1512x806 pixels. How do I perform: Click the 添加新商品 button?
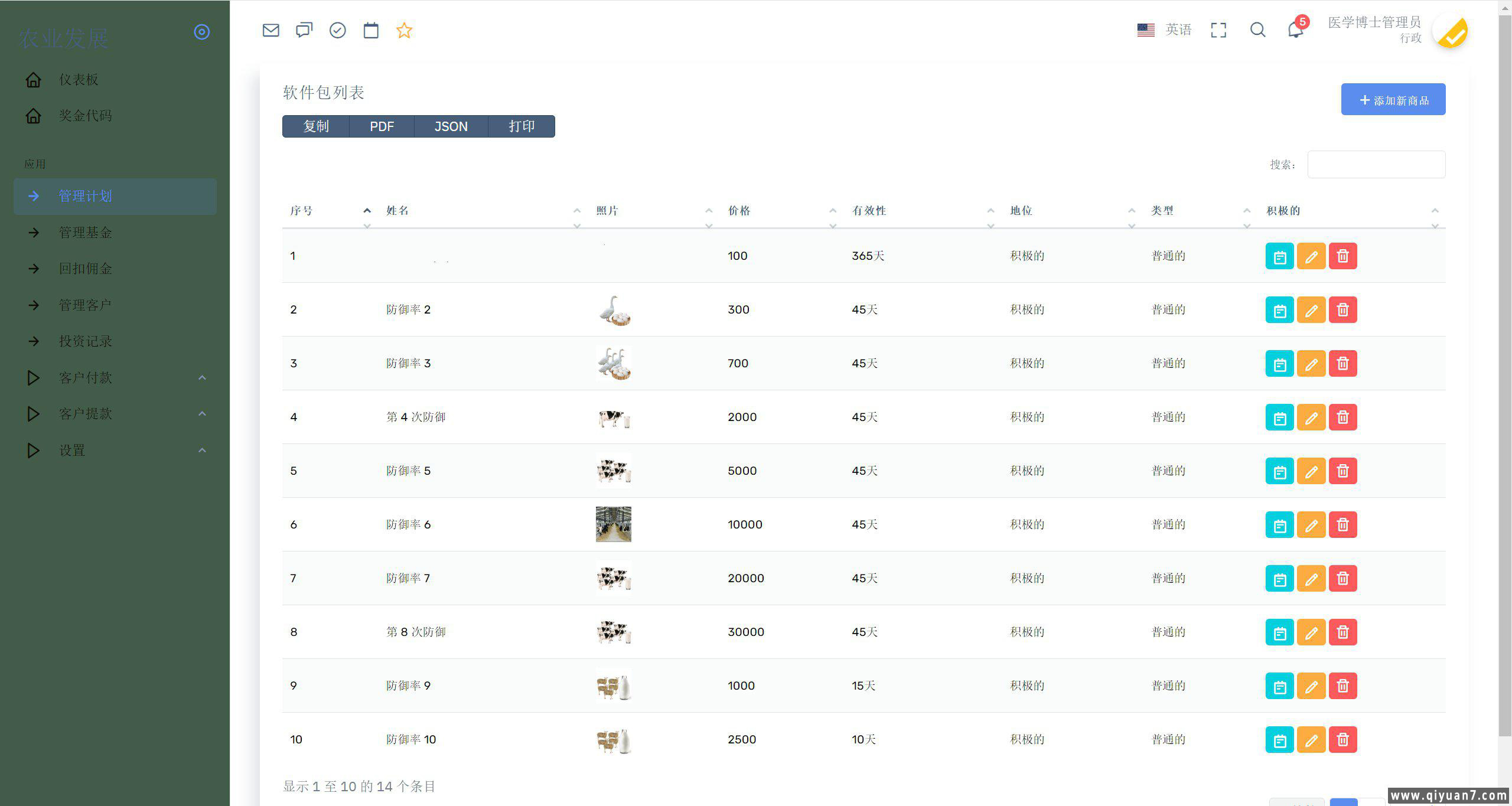click(x=1393, y=99)
